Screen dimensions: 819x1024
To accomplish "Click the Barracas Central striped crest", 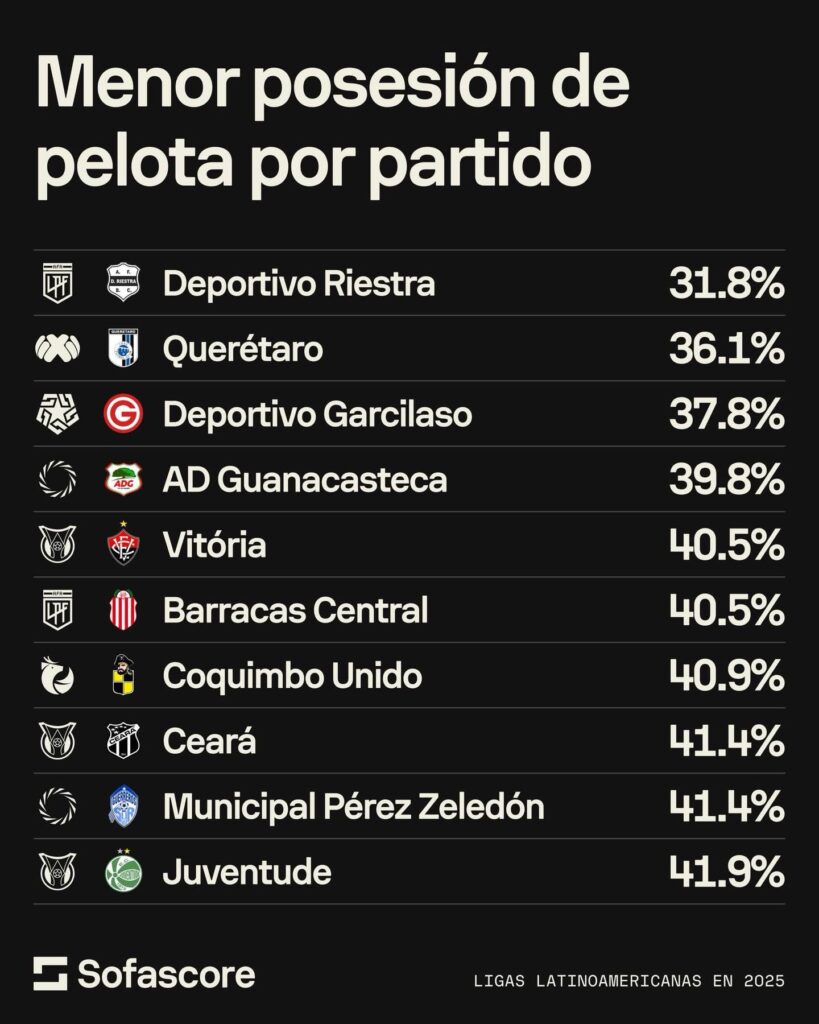I will click(123, 610).
